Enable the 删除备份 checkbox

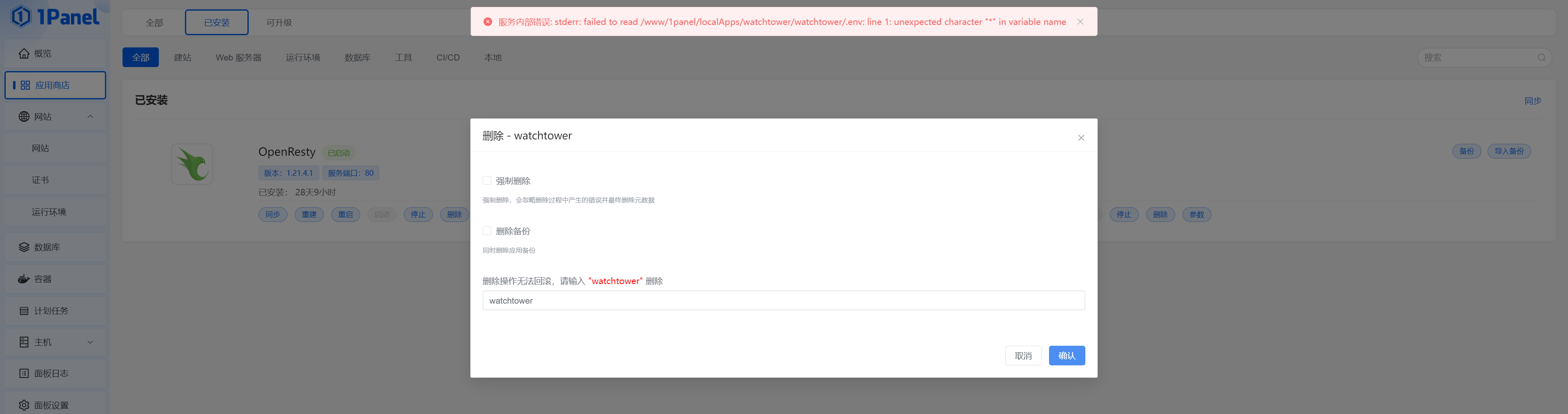click(486, 231)
